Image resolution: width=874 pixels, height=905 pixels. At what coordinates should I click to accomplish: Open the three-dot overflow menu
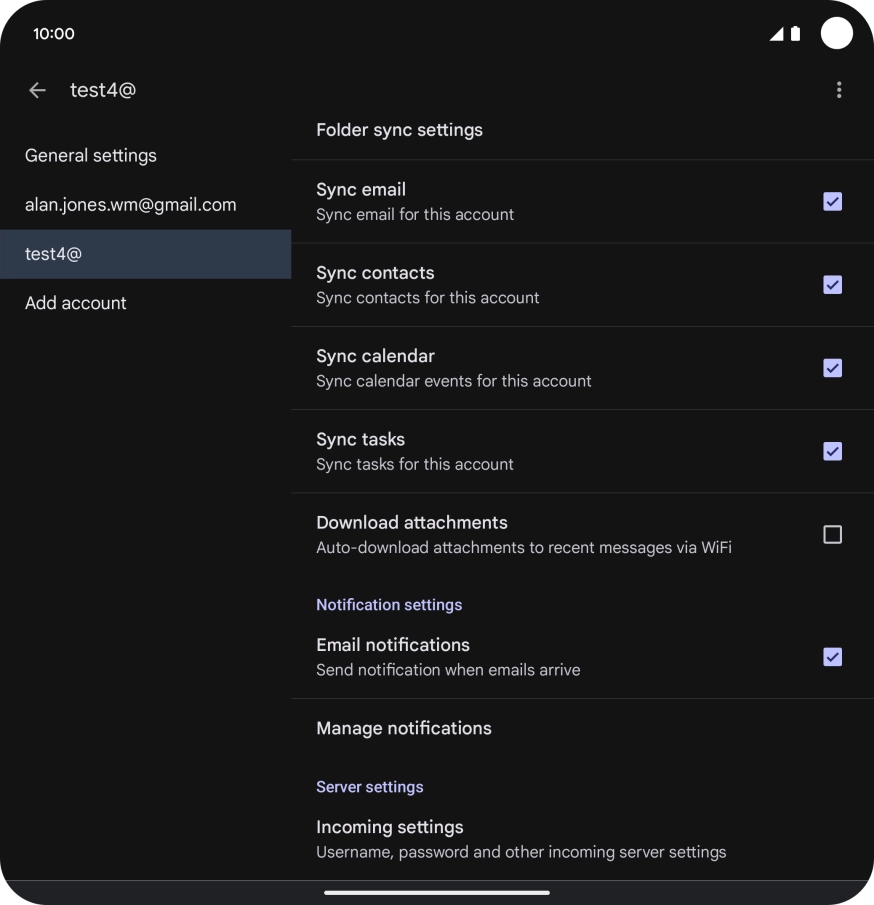pos(838,90)
